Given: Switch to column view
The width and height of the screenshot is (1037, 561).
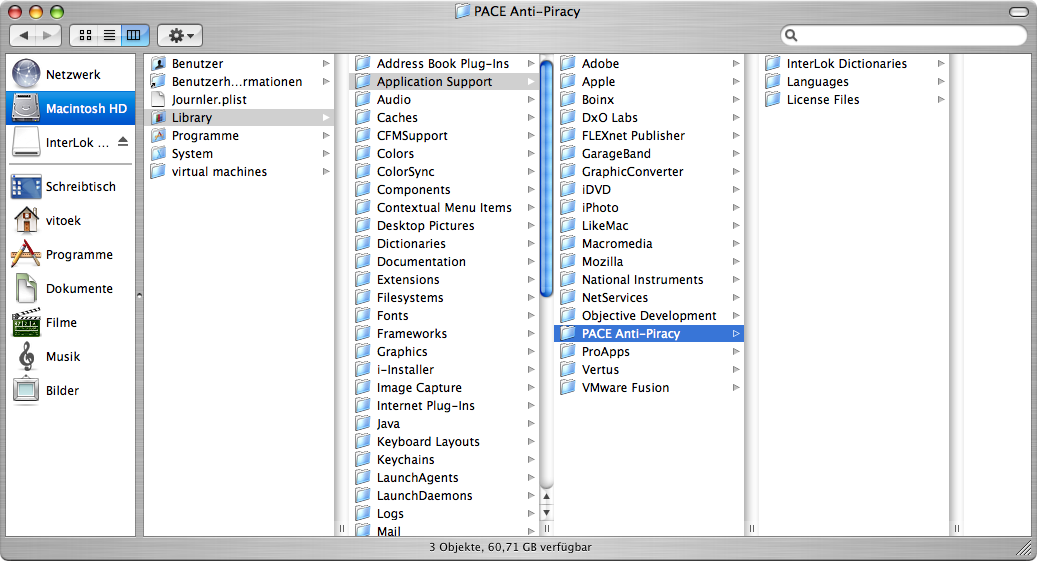Looking at the screenshot, I should [x=134, y=35].
